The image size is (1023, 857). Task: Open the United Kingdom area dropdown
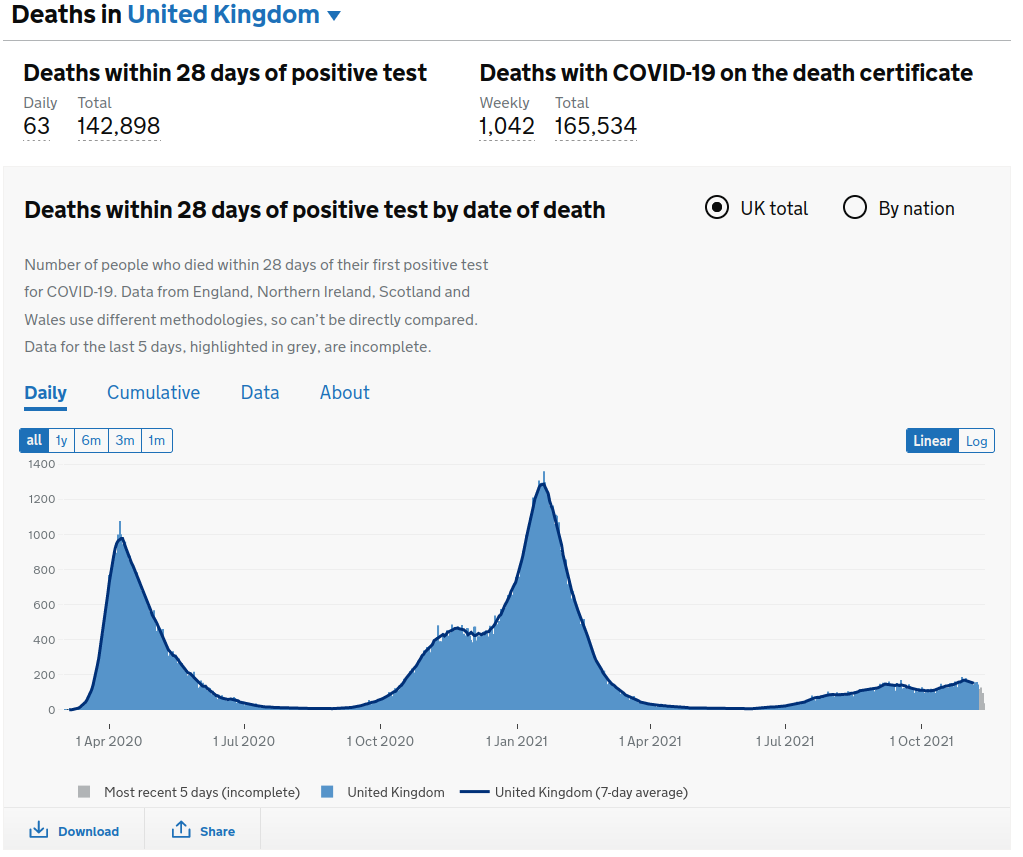click(223, 15)
